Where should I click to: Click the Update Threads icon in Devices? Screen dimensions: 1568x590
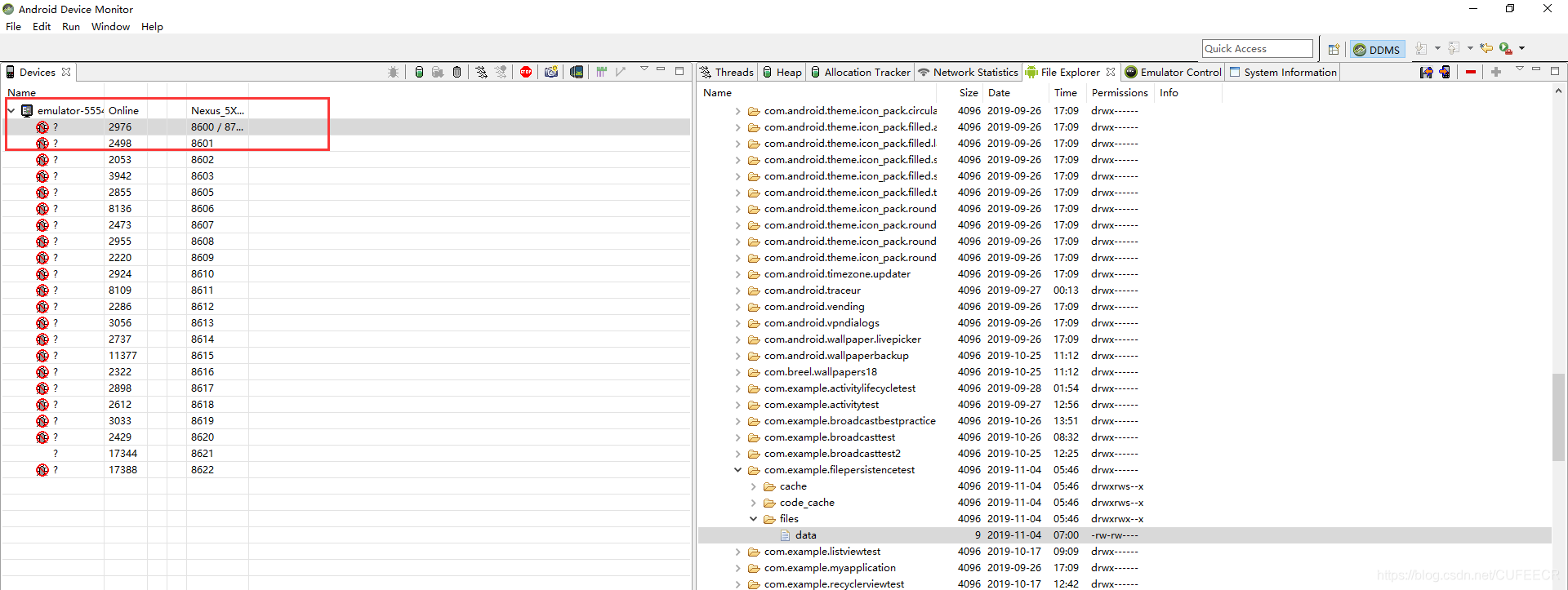point(481,72)
